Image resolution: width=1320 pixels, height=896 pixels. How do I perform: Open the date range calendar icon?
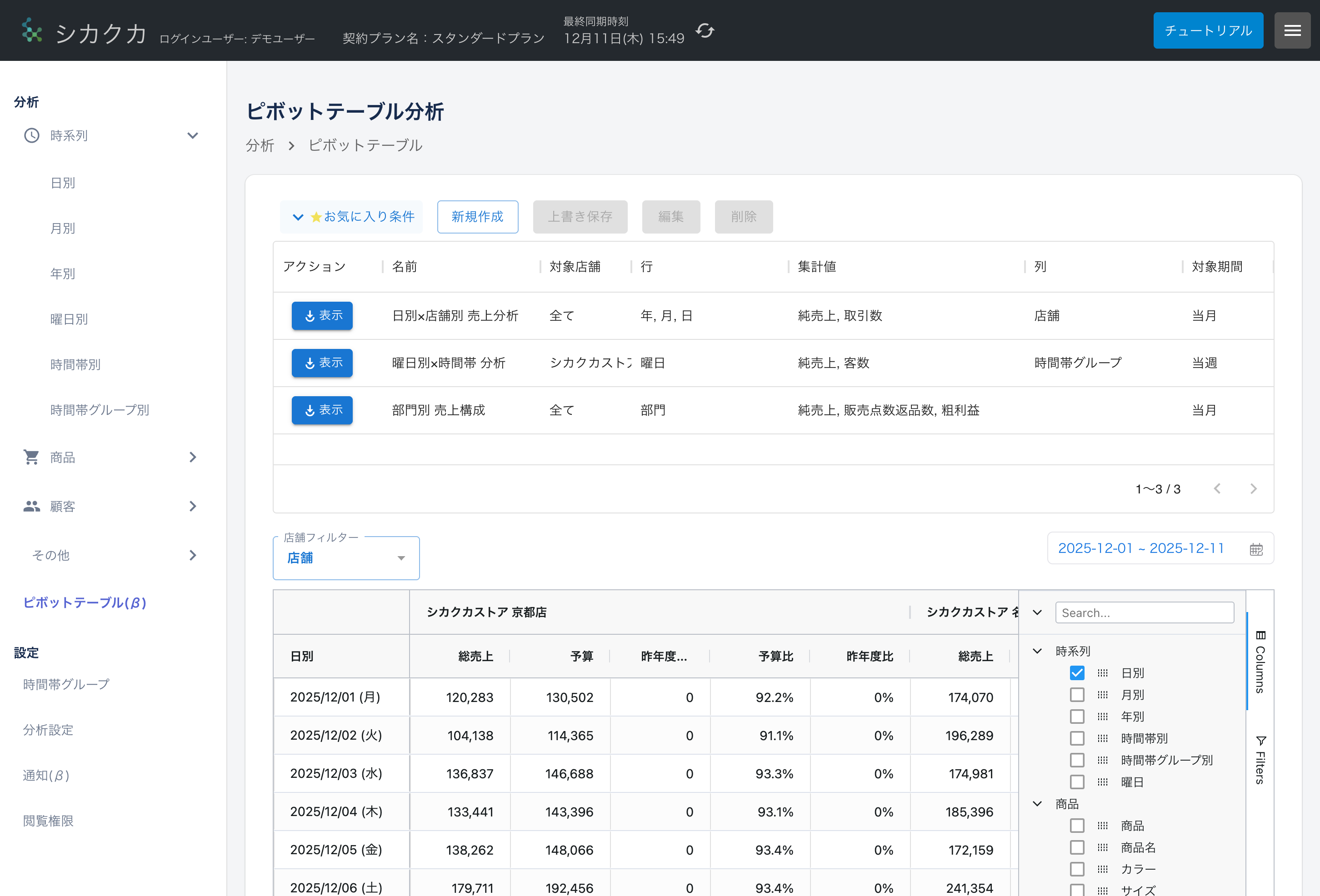[x=1256, y=549]
